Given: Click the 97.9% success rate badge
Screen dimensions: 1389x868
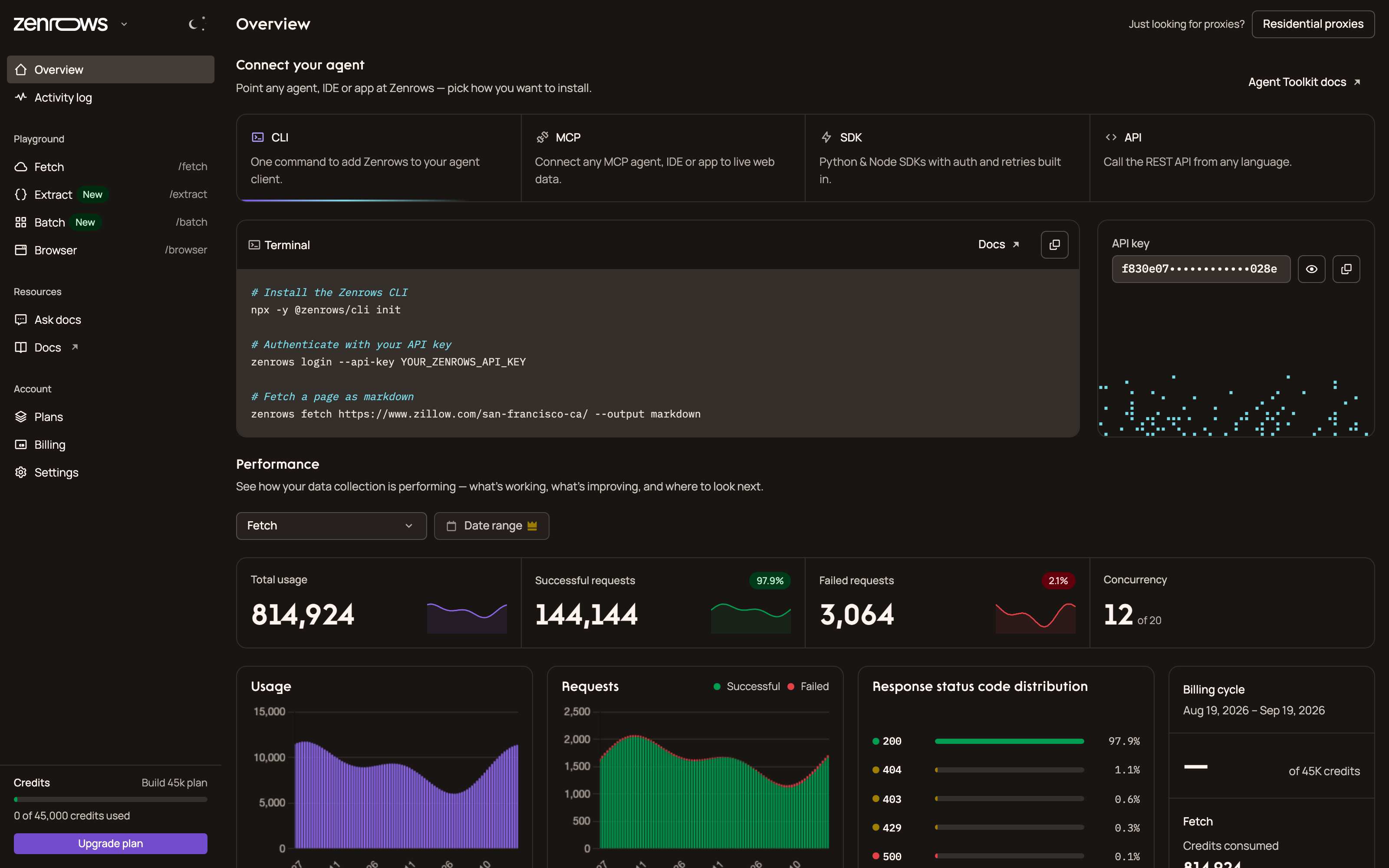Looking at the screenshot, I should coord(770,580).
